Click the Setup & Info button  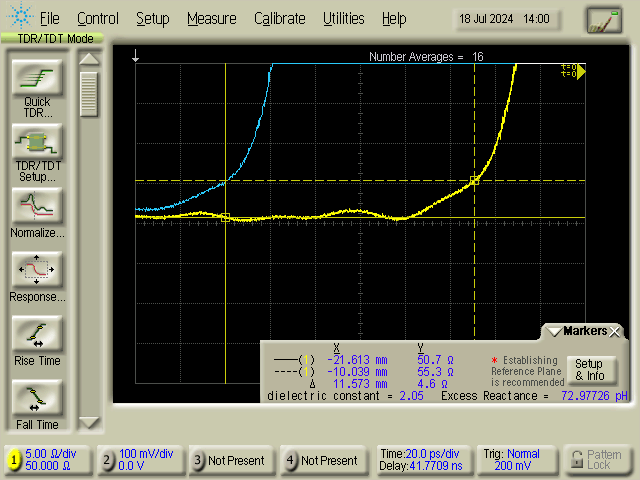click(590, 369)
